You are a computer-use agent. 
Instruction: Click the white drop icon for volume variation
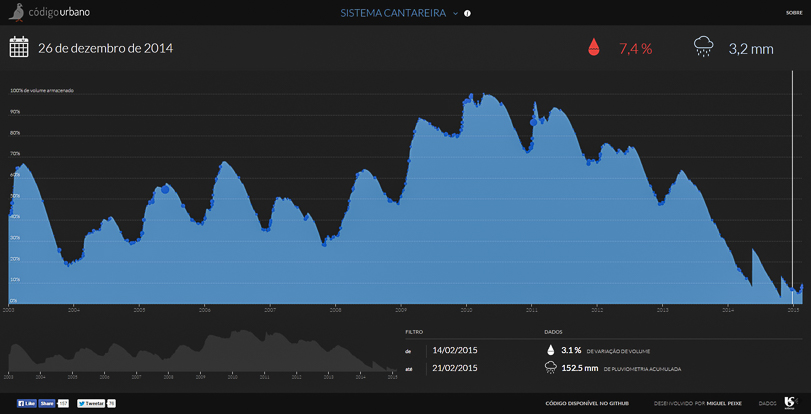(549, 350)
